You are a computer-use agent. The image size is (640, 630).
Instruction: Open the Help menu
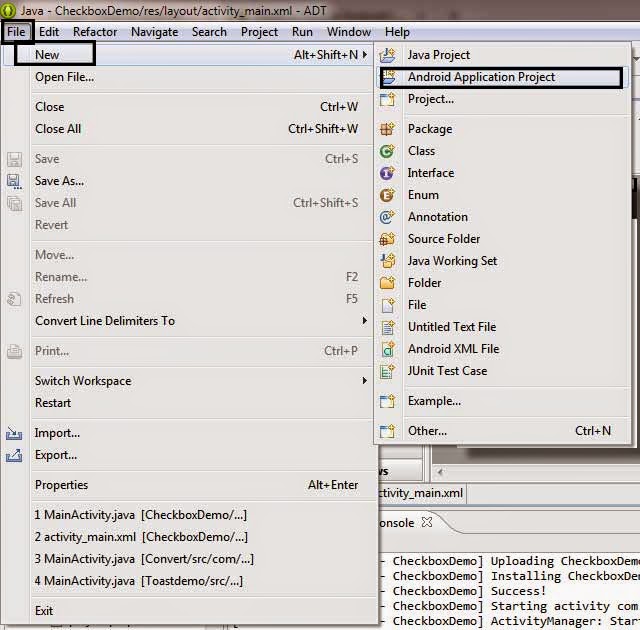pyautogui.click(x=397, y=32)
